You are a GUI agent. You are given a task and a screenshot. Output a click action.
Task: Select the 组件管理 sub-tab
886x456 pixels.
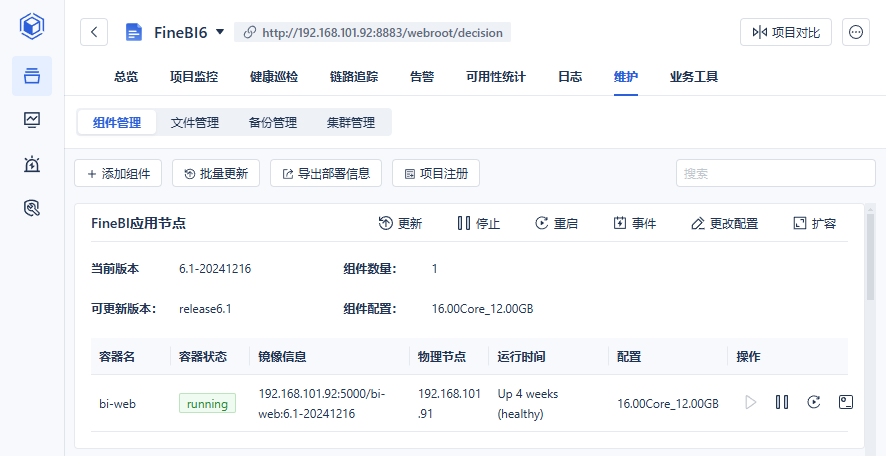click(x=117, y=123)
